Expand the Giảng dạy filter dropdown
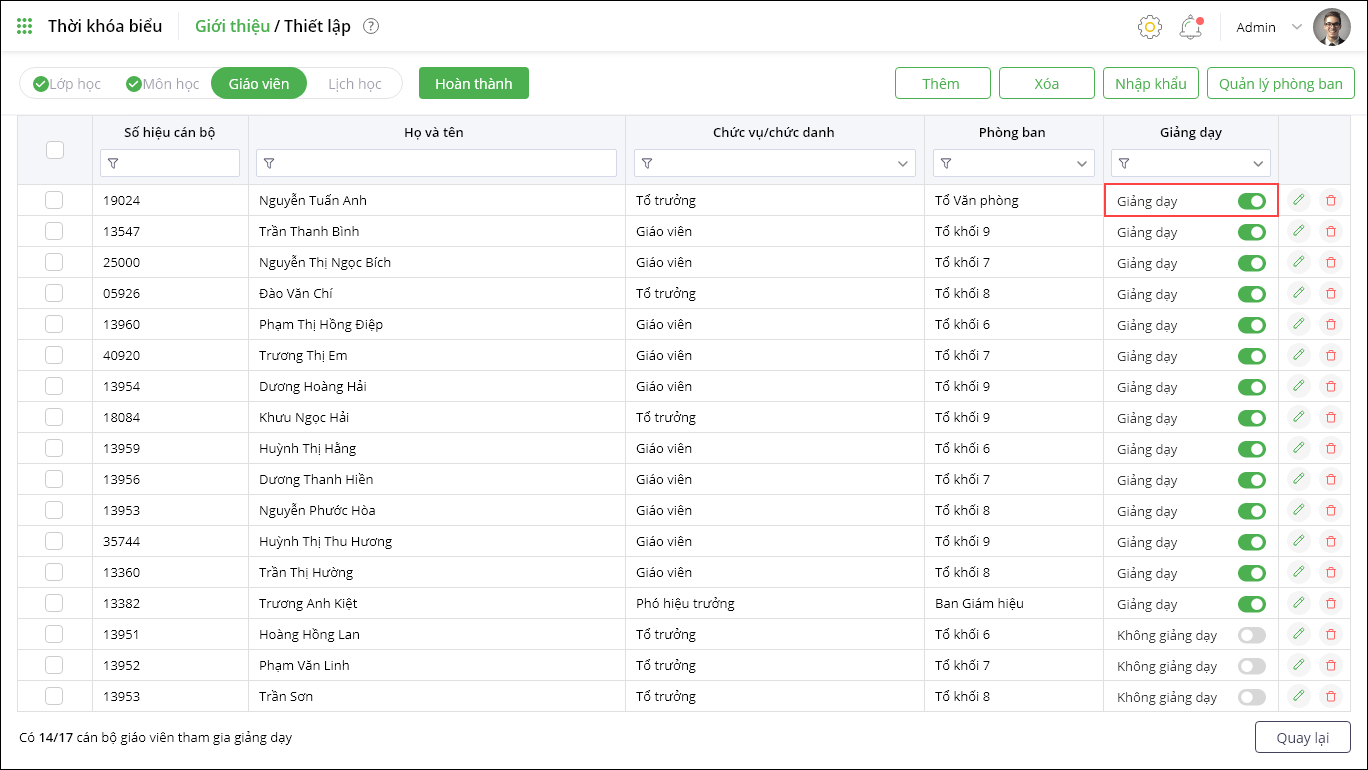Viewport: 1368px width, 770px height. point(1258,163)
